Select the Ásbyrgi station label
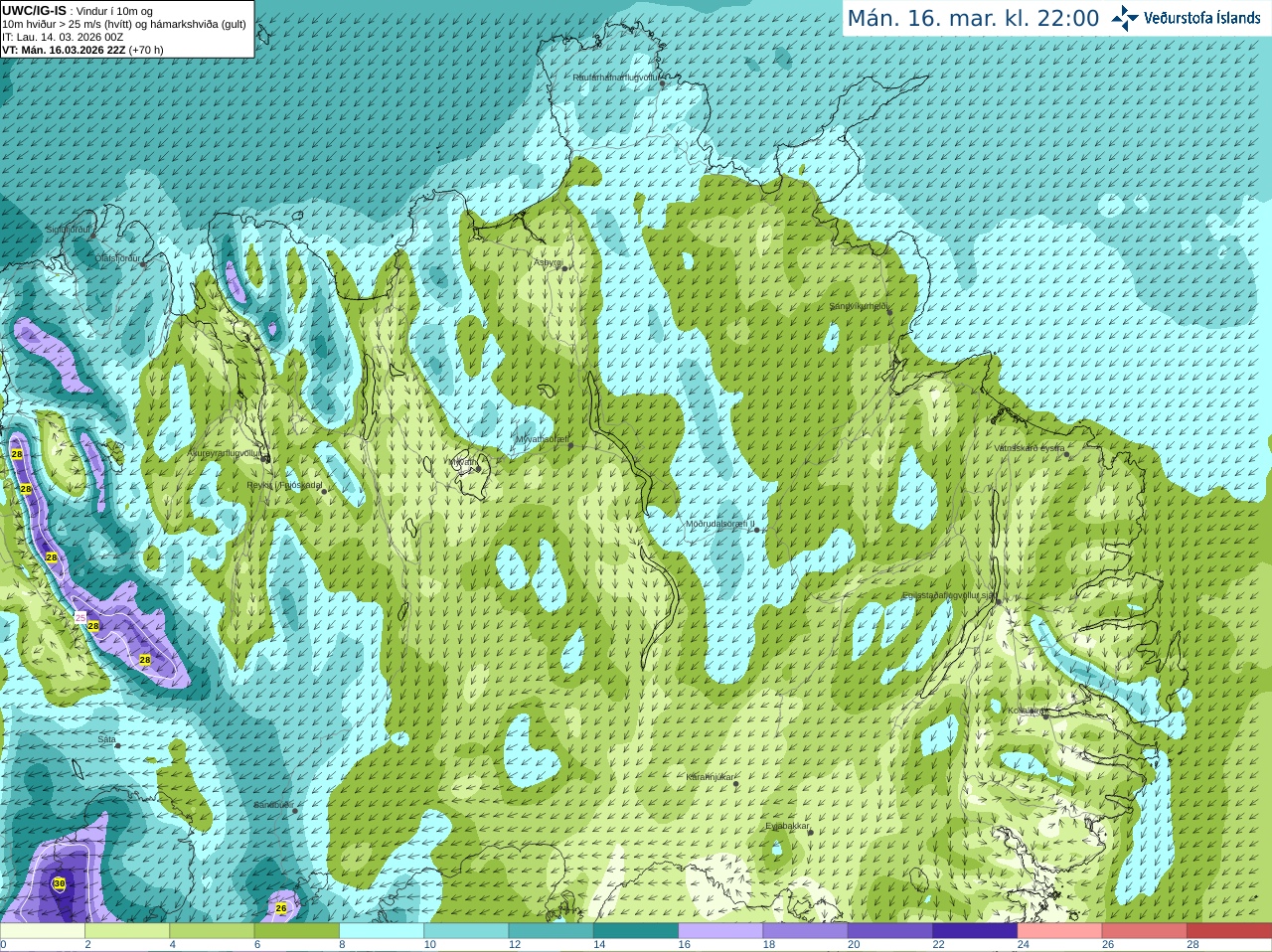1272x952 pixels. coord(548,262)
